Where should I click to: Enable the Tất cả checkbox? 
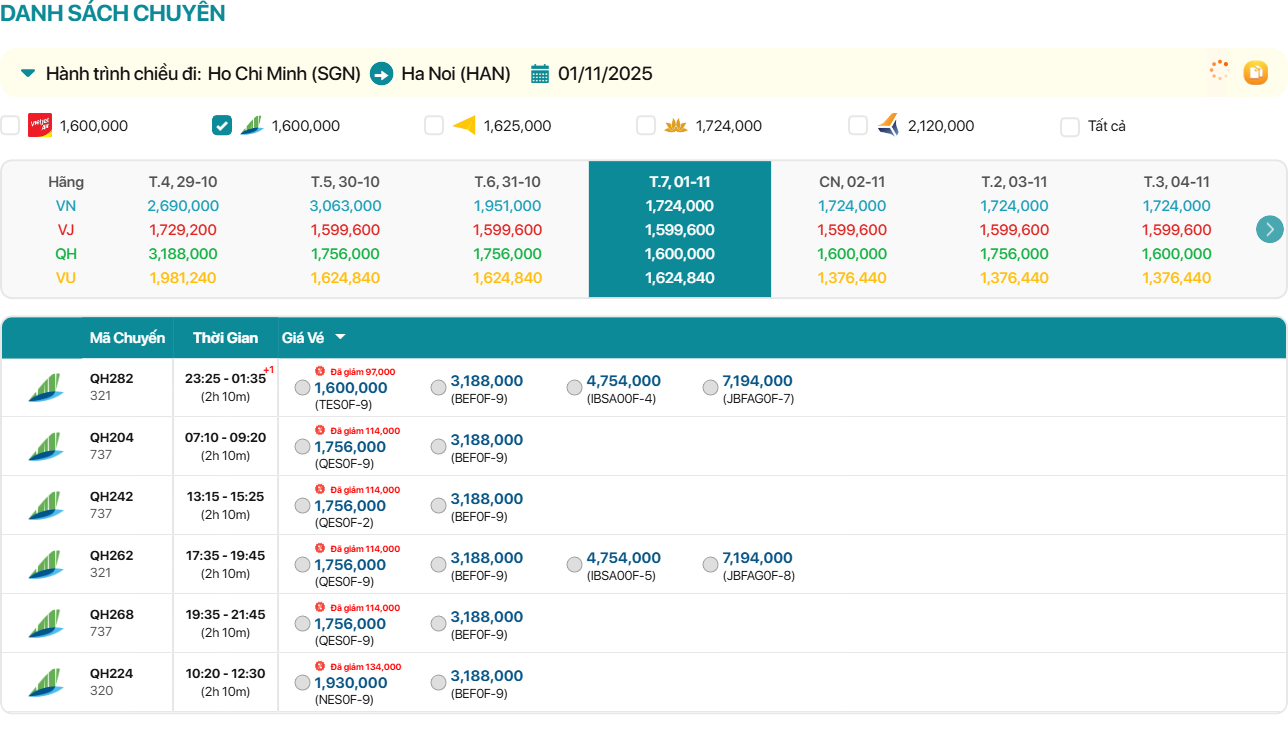coord(1070,127)
